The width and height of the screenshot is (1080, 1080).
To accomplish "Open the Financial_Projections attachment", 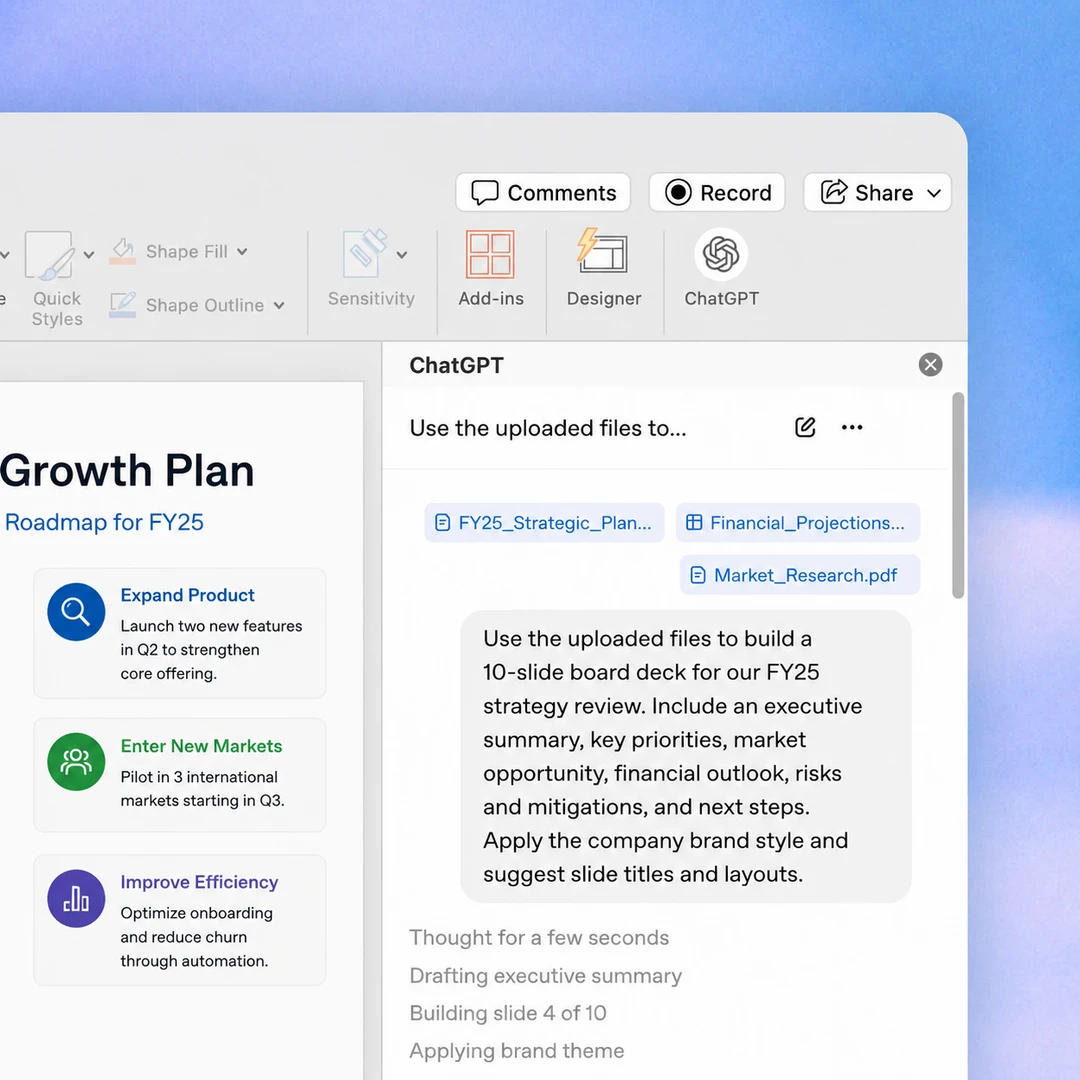I will tap(798, 523).
